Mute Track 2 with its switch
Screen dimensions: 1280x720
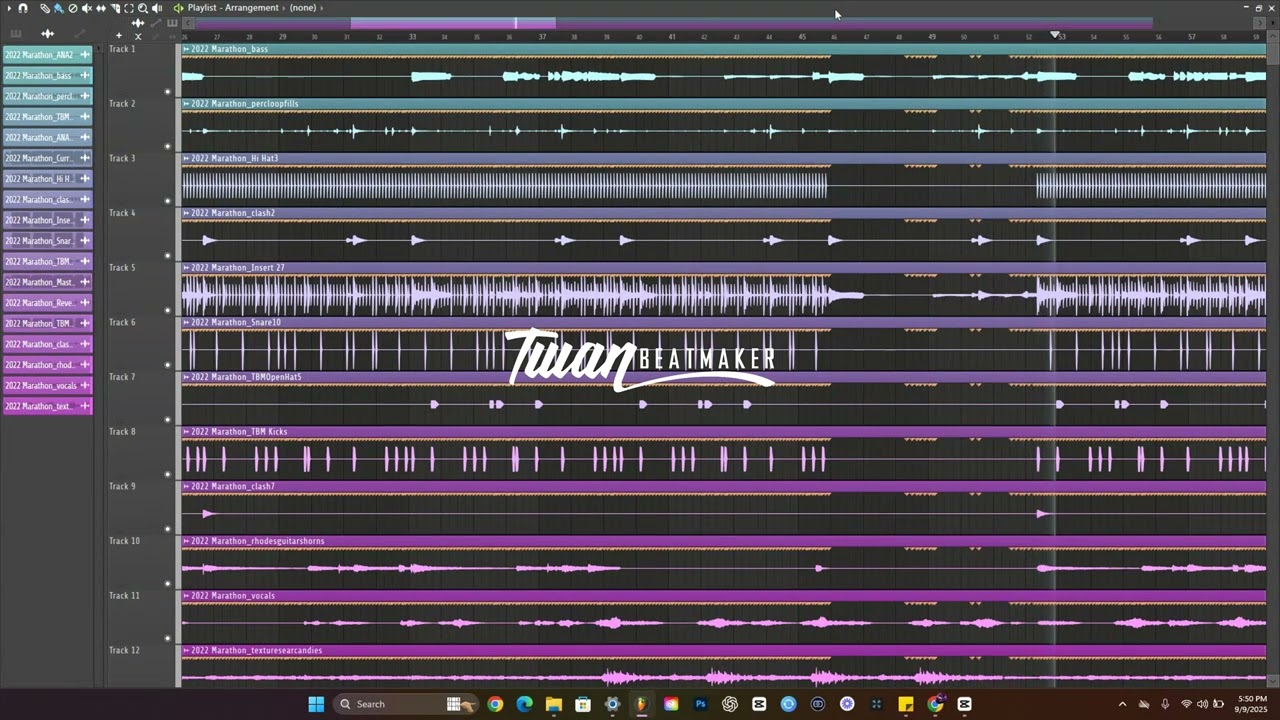pos(168,147)
